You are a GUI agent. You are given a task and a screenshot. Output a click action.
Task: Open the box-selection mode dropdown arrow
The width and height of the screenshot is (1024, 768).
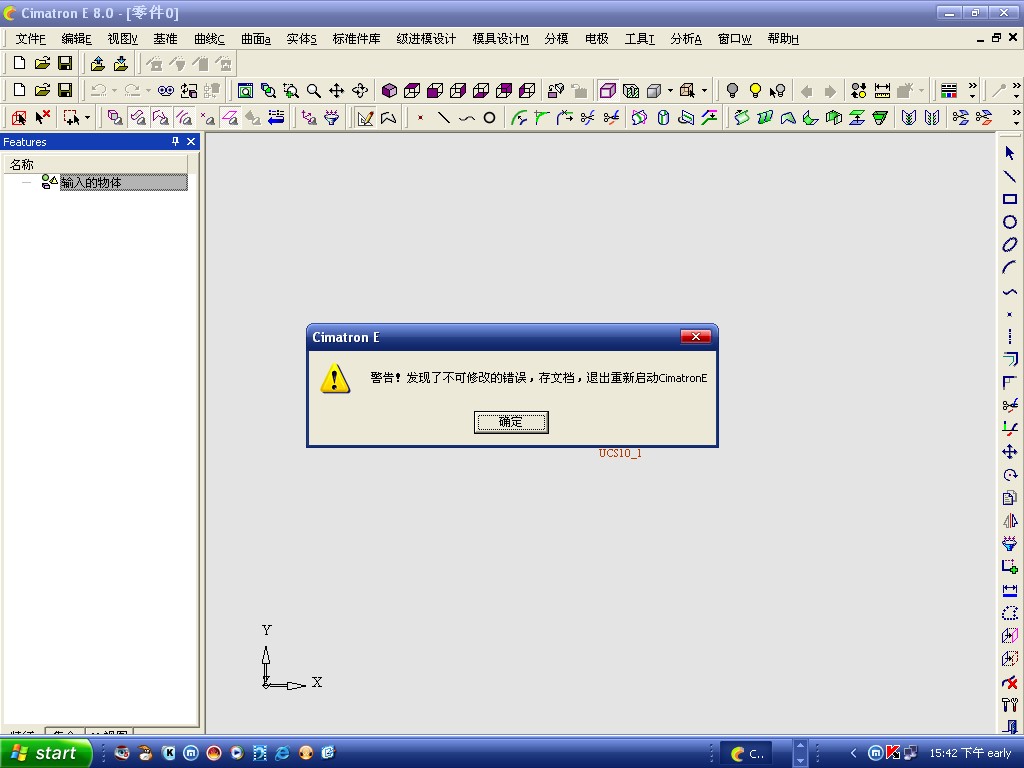[x=87, y=118]
